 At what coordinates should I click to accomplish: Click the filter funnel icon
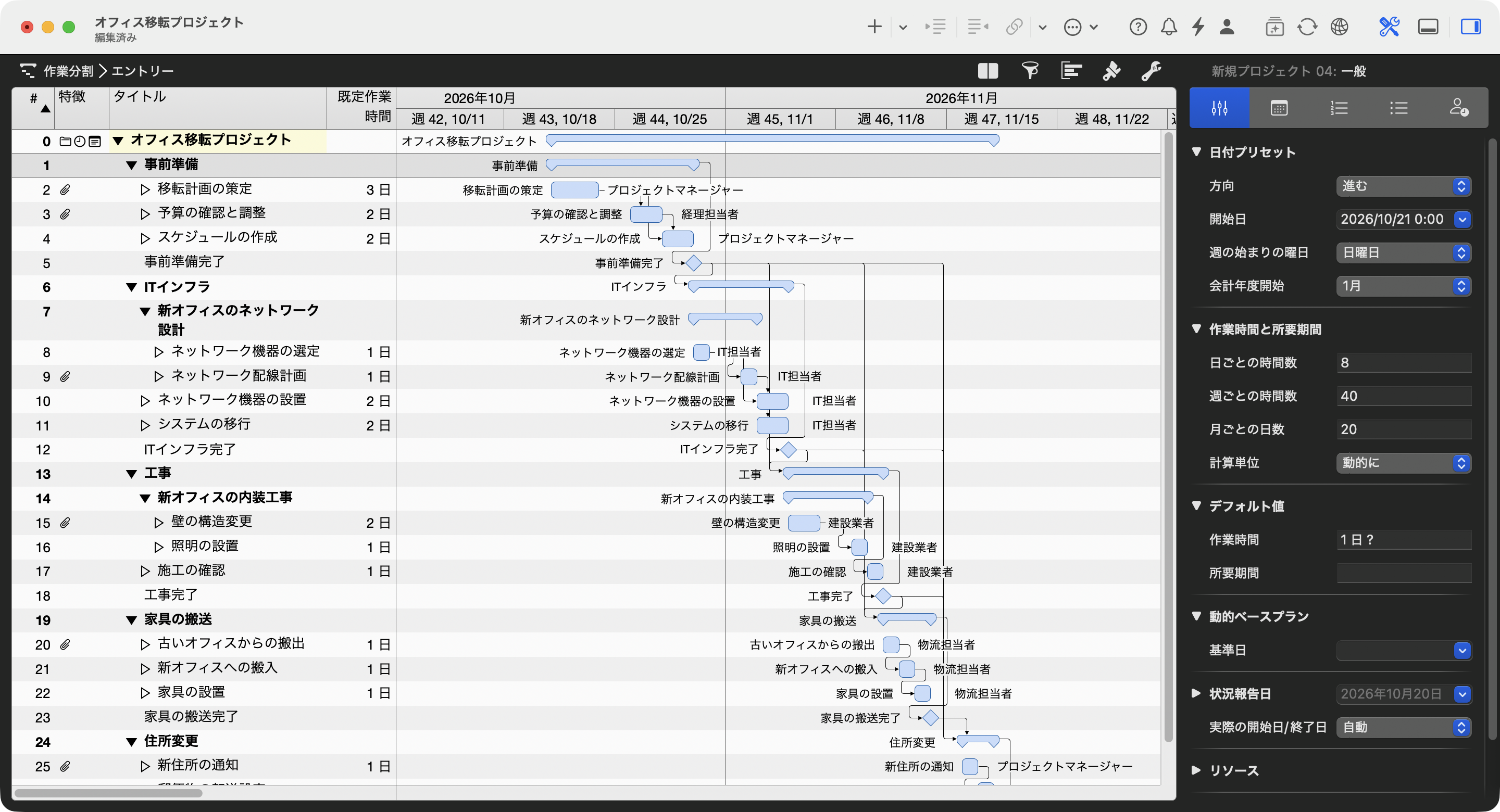point(1030,71)
